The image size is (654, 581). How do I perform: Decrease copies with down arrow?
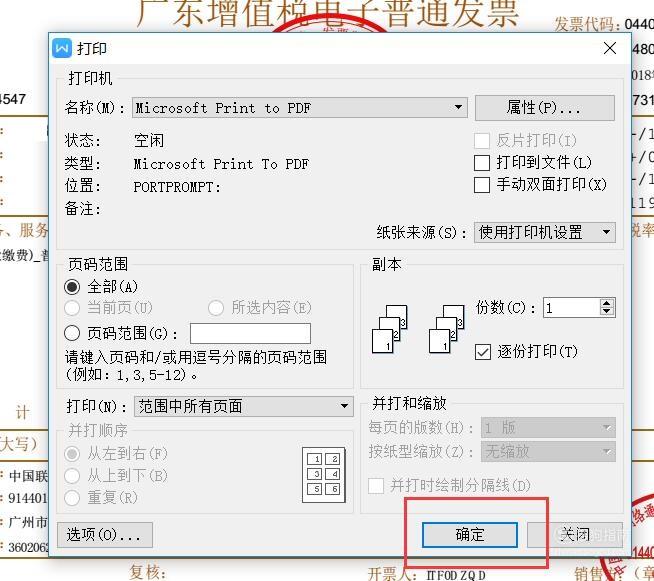pyautogui.click(x=607, y=312)
